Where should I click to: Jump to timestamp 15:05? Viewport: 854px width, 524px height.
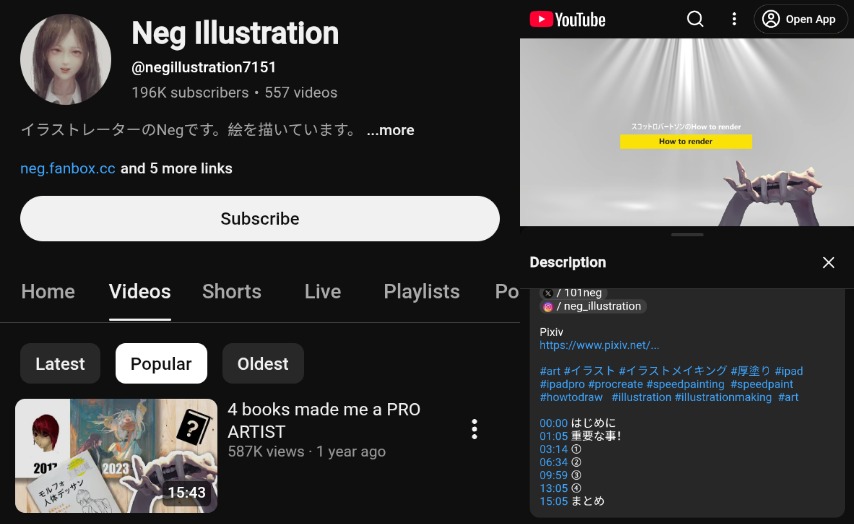click(x=553, y=502)
